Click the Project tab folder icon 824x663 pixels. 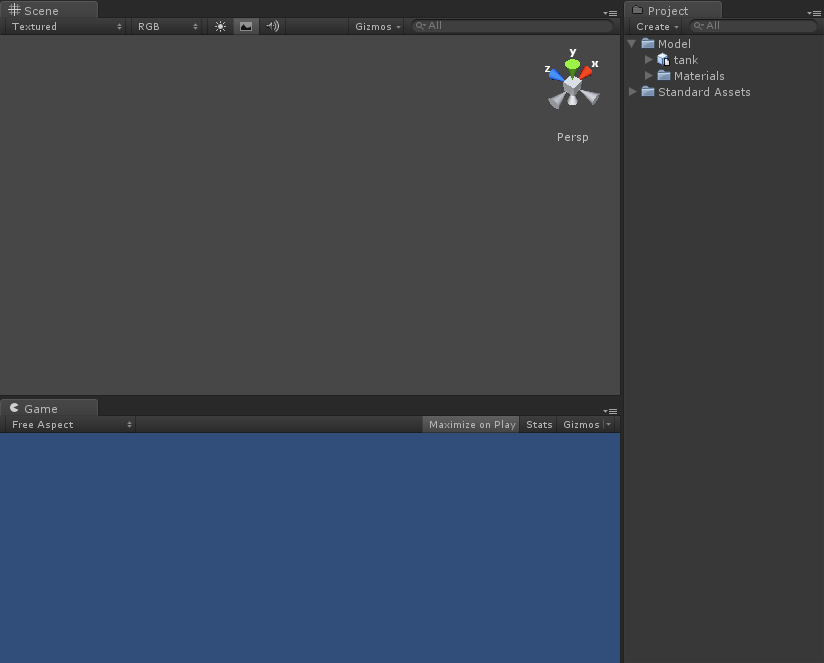pos(637,10)
